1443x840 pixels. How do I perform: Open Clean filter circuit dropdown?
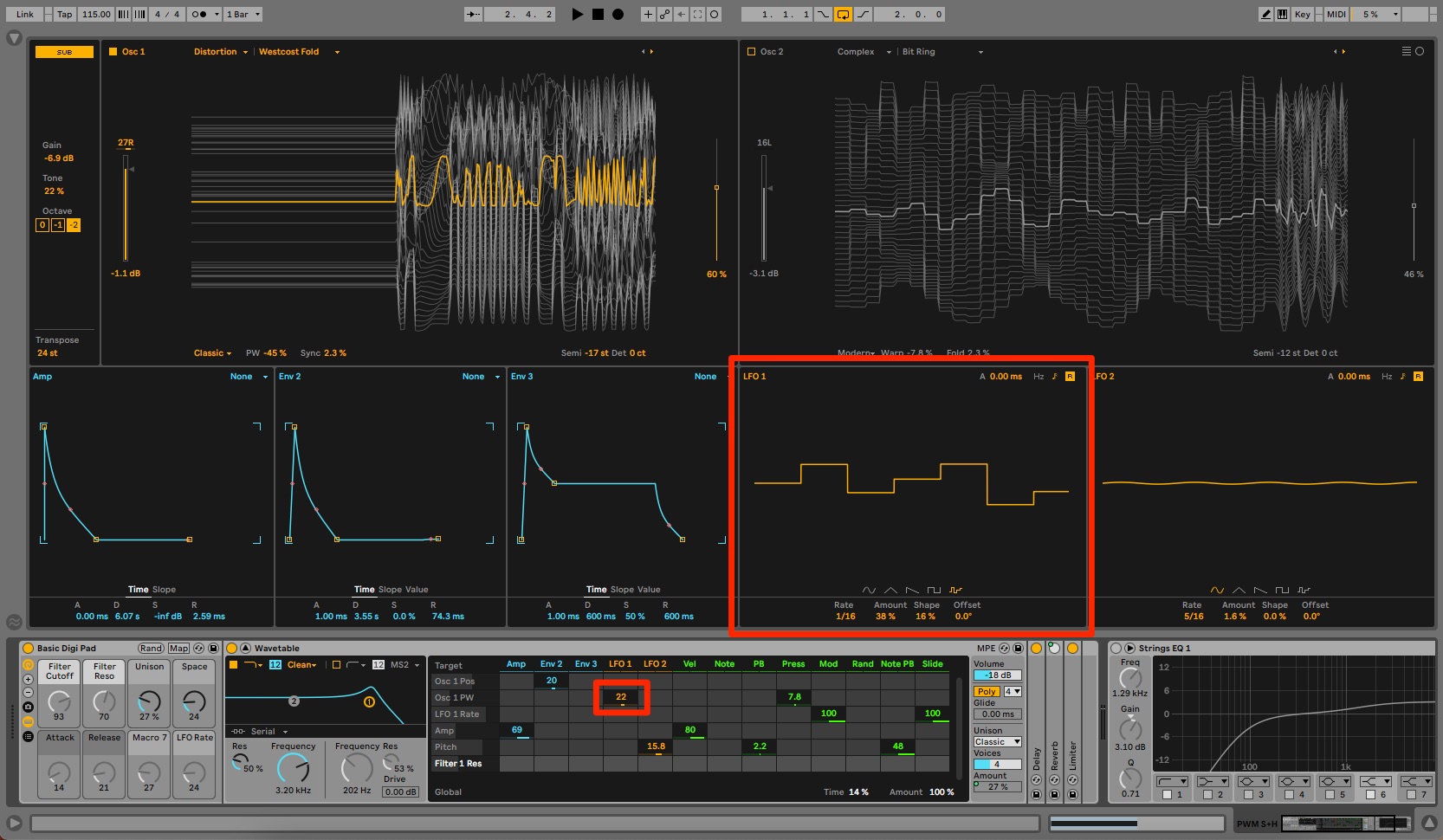pyautogui.click(x=302, y=665)
